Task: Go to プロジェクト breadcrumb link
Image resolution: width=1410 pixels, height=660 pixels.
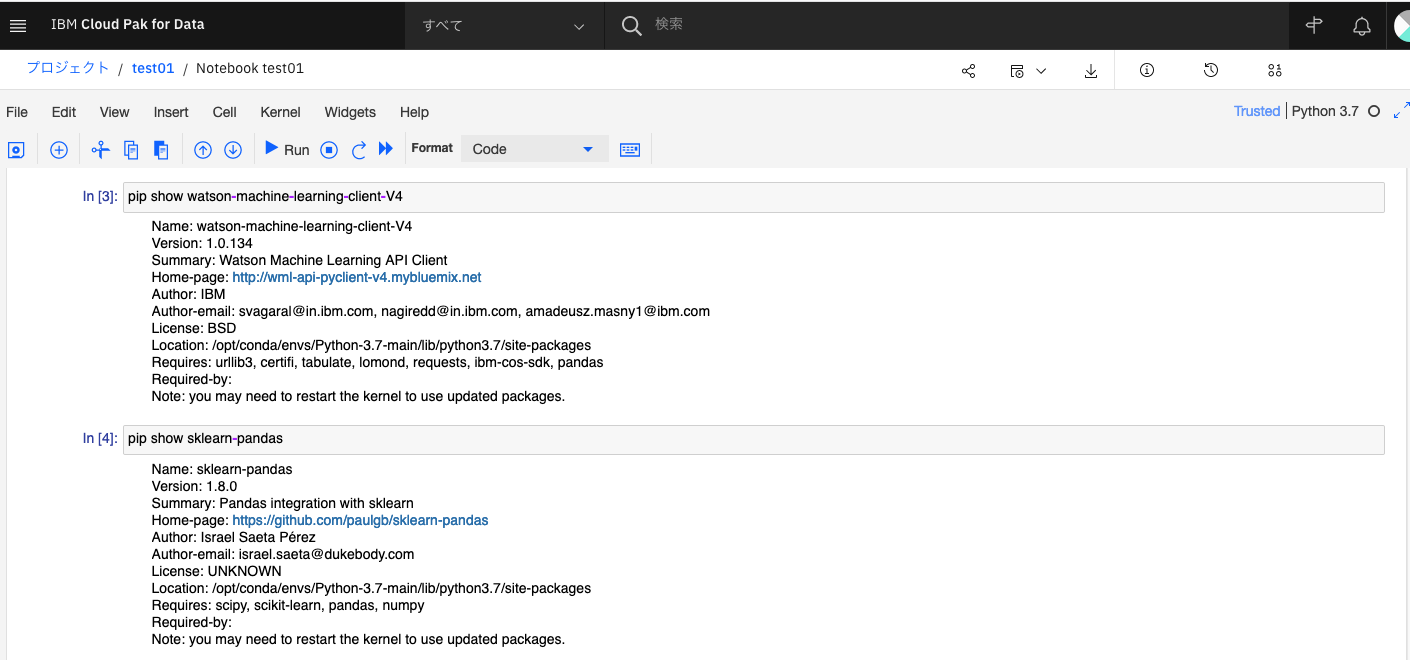Action: [68, 68]
